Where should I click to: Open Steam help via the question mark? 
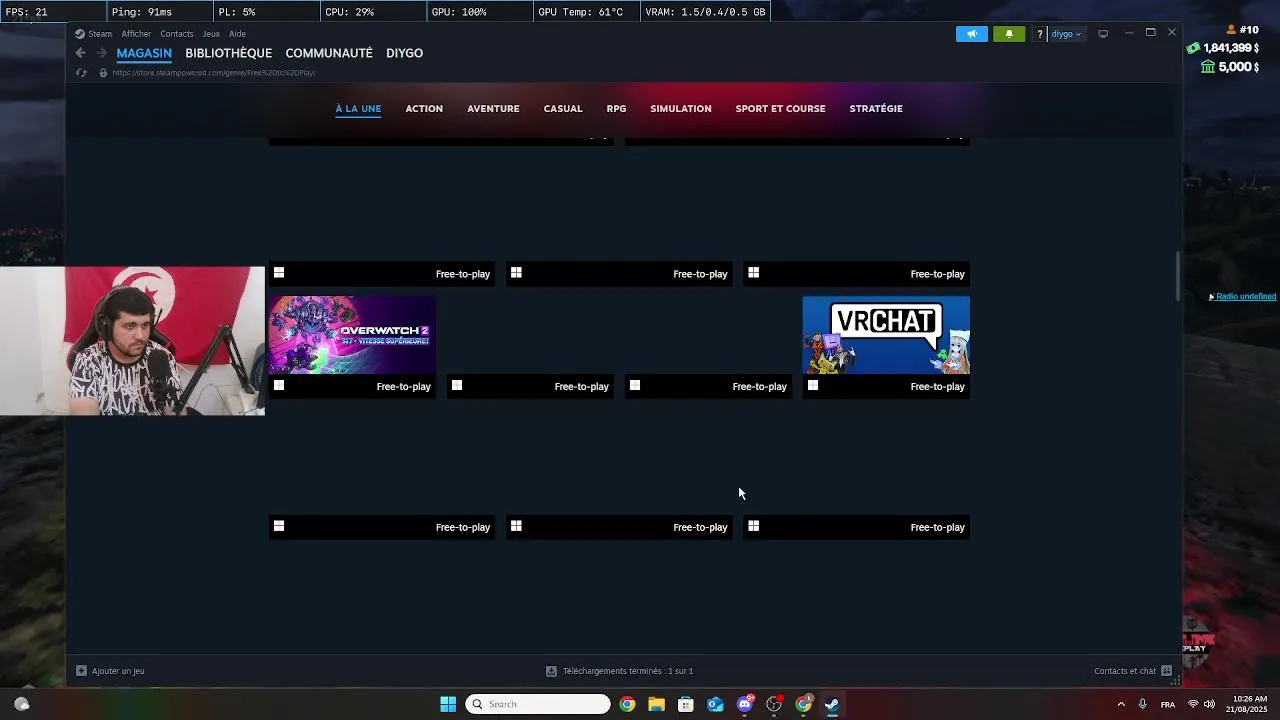pyautogui.click(x=1040, y=34)
